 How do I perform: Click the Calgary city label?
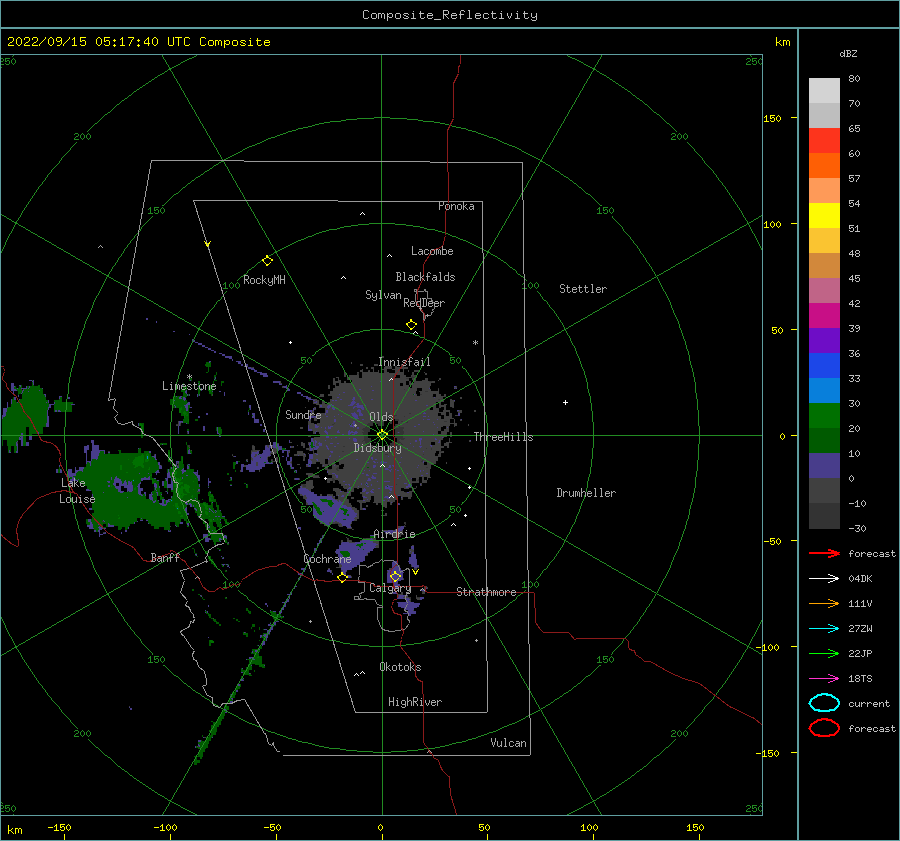390,588
